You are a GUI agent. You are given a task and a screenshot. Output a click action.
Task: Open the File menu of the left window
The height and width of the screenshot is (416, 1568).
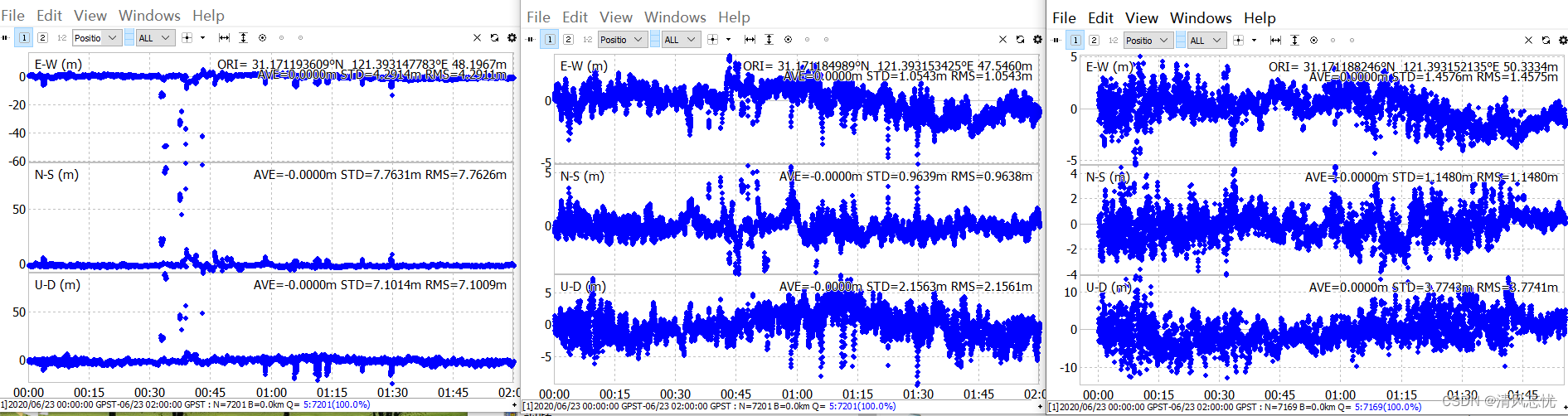pos(12,16)
